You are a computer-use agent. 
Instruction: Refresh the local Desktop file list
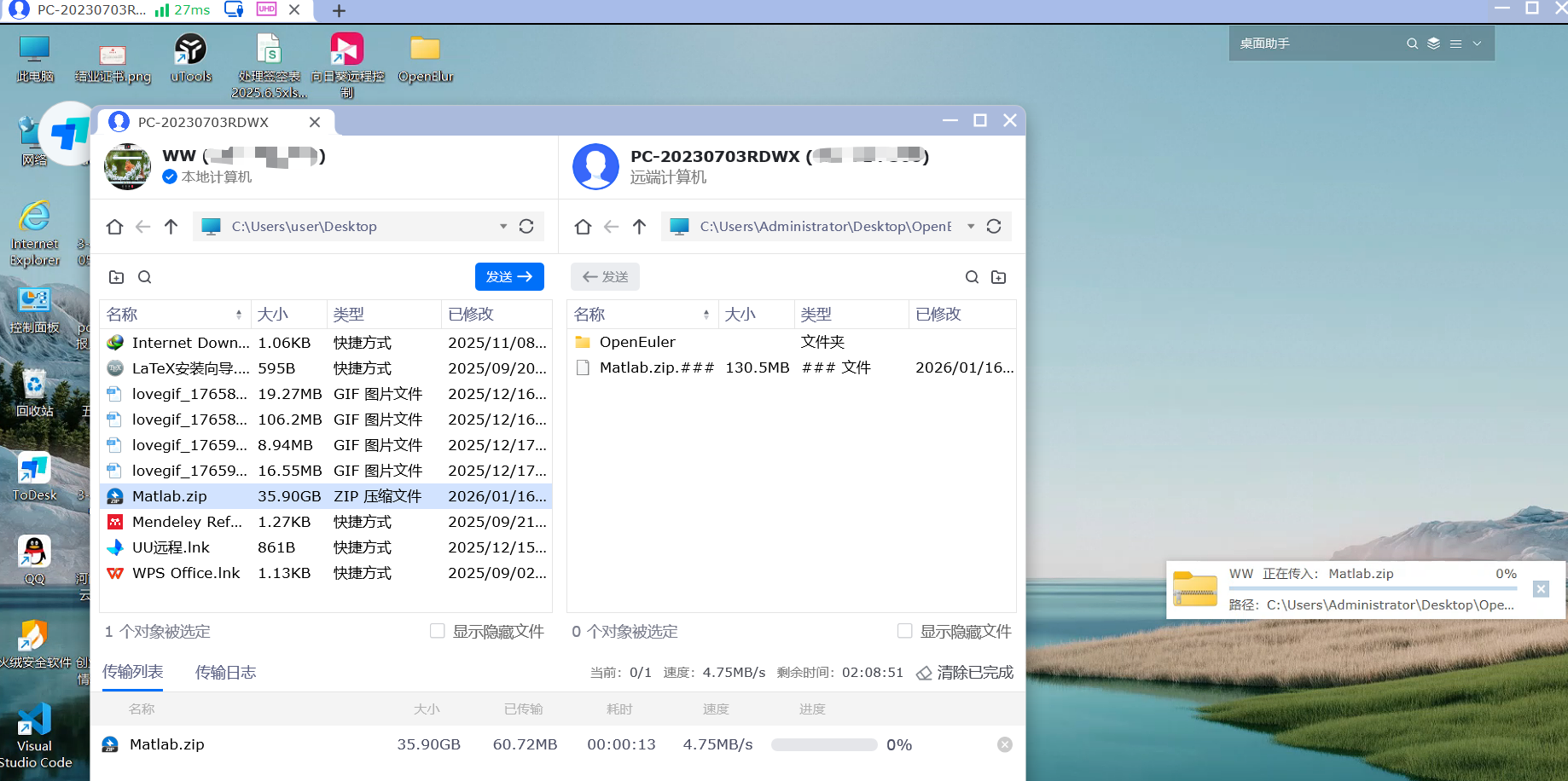click(x=526, y=227)
